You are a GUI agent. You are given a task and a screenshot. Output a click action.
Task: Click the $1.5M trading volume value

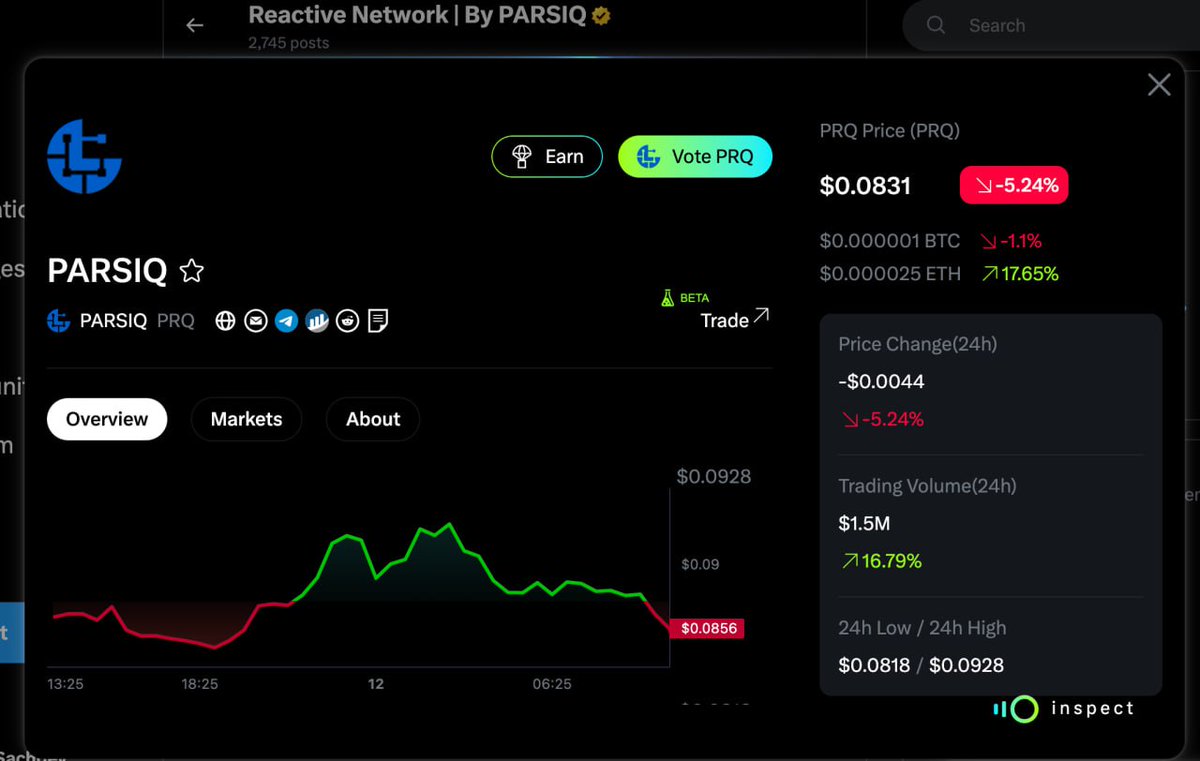click(864, 523)
